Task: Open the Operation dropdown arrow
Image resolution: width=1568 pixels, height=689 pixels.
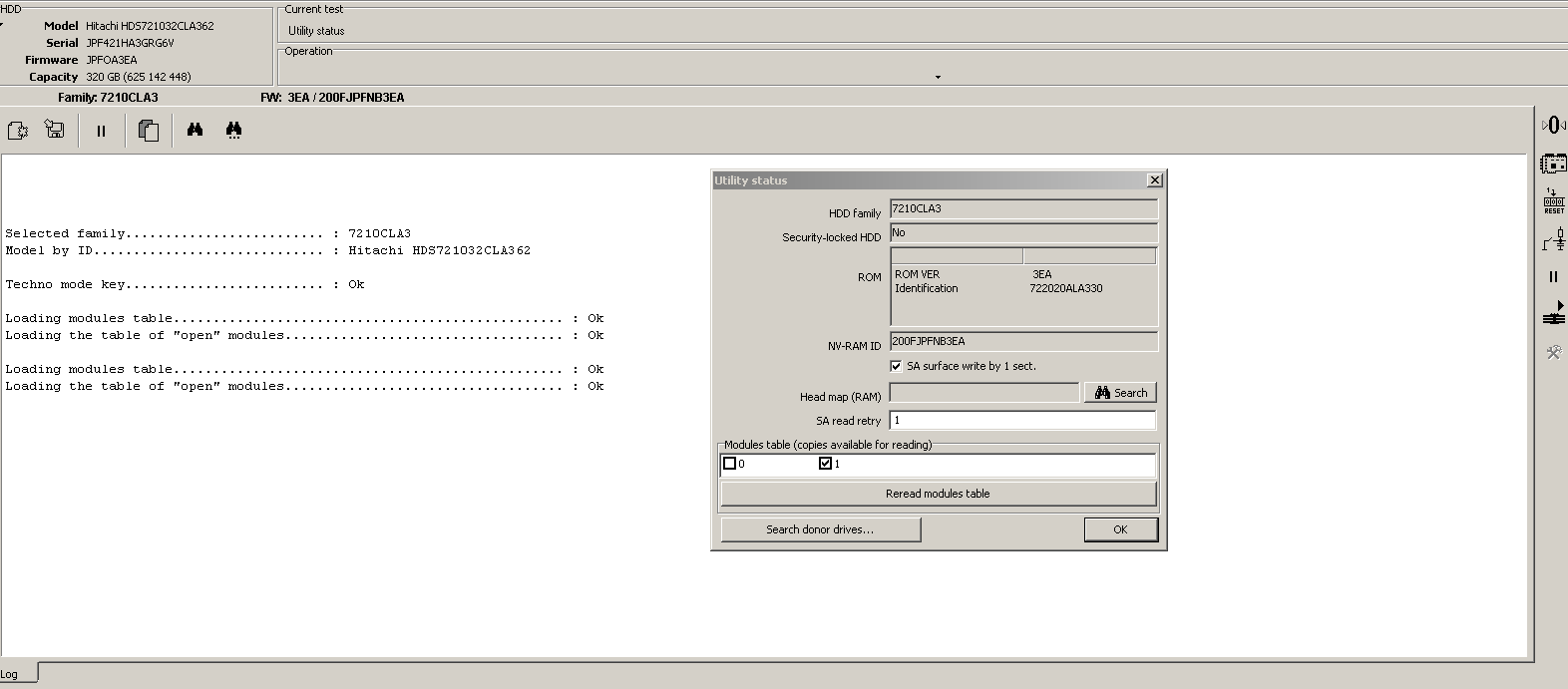Action: coord(938,77)
